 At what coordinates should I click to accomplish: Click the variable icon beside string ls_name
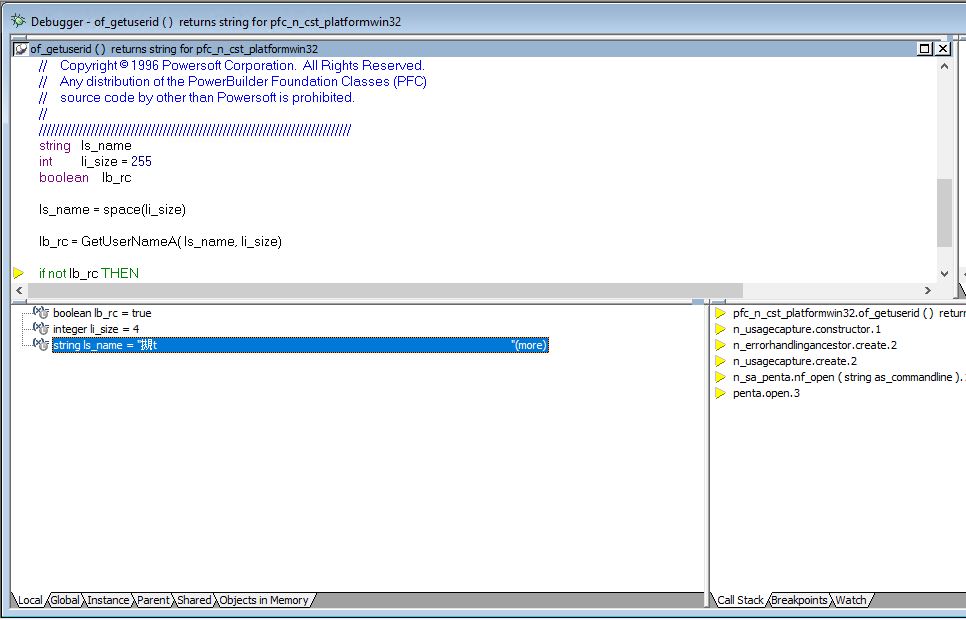(x=41, y=345)
